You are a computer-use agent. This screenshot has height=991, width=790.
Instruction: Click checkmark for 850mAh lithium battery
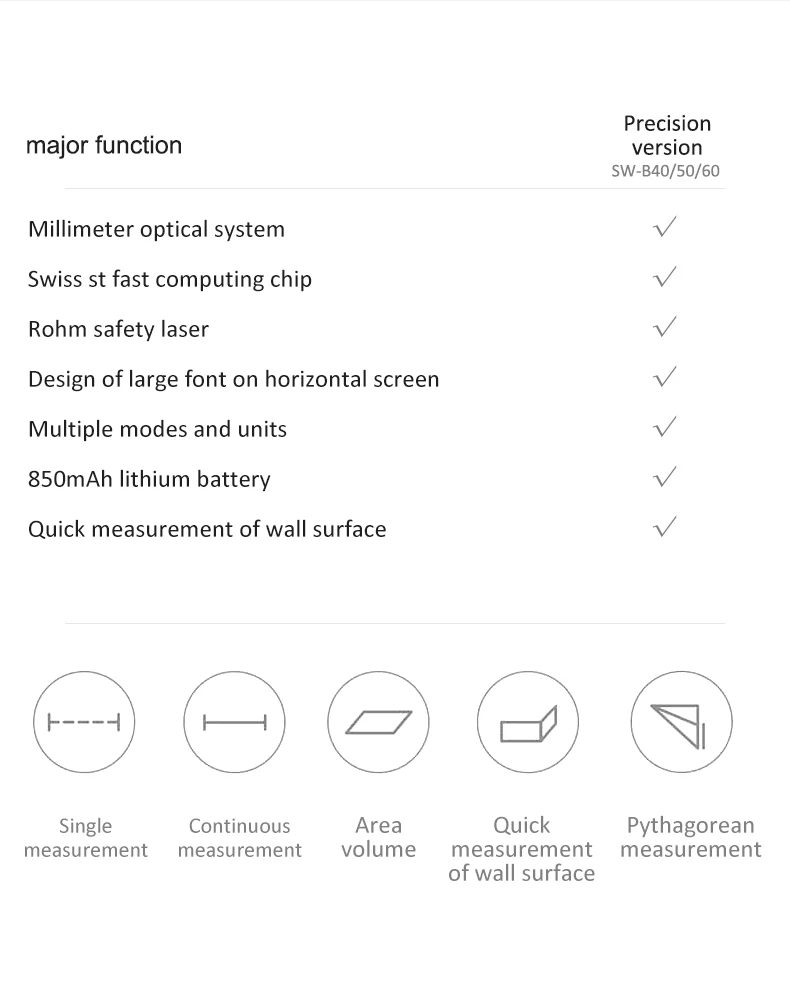pos(665,477)
